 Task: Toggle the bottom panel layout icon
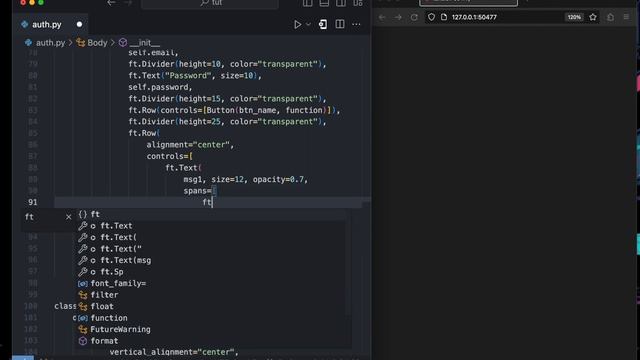(324, 3)
